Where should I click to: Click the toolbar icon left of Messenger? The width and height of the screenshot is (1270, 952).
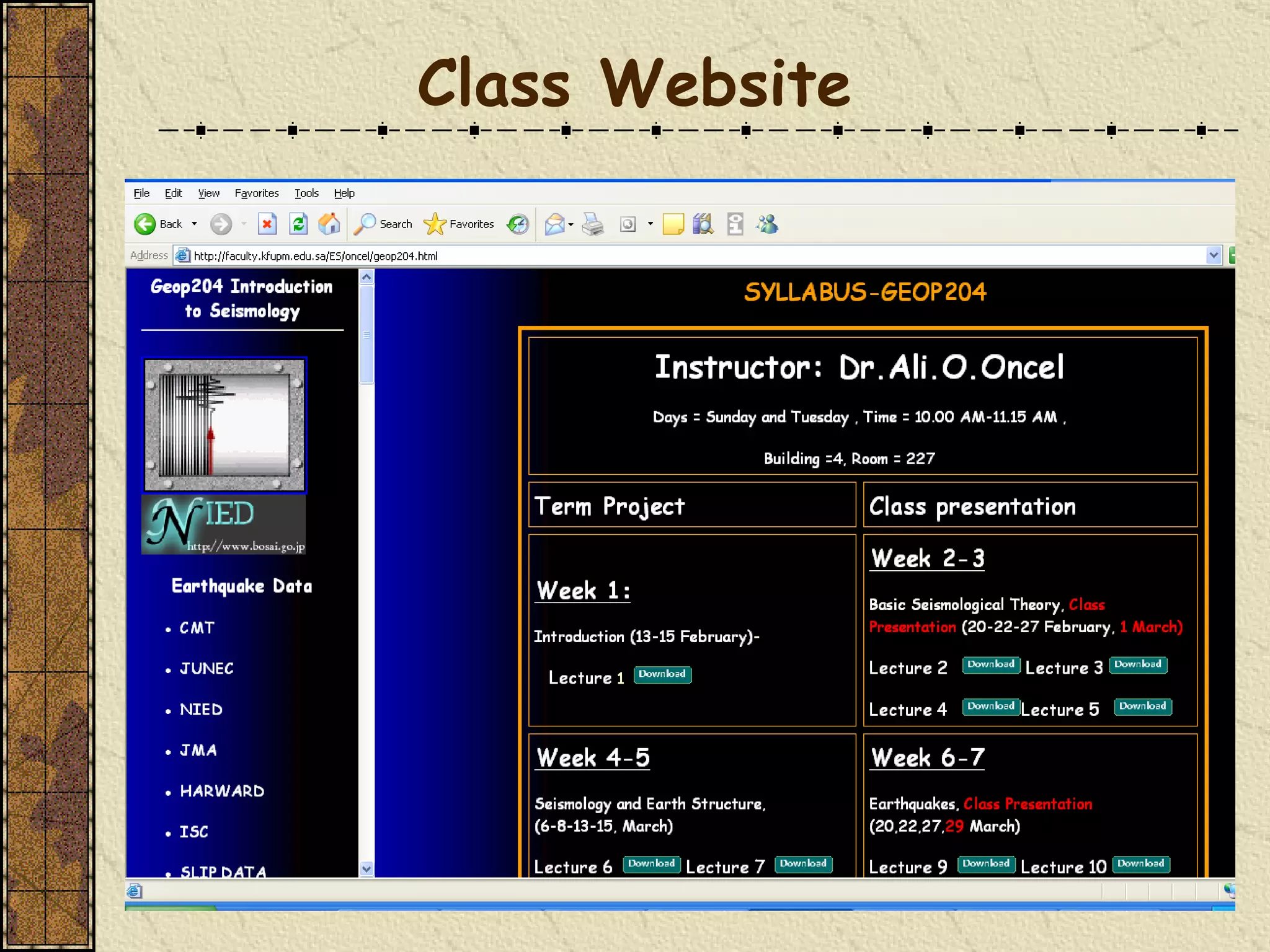tap(735, 224)
